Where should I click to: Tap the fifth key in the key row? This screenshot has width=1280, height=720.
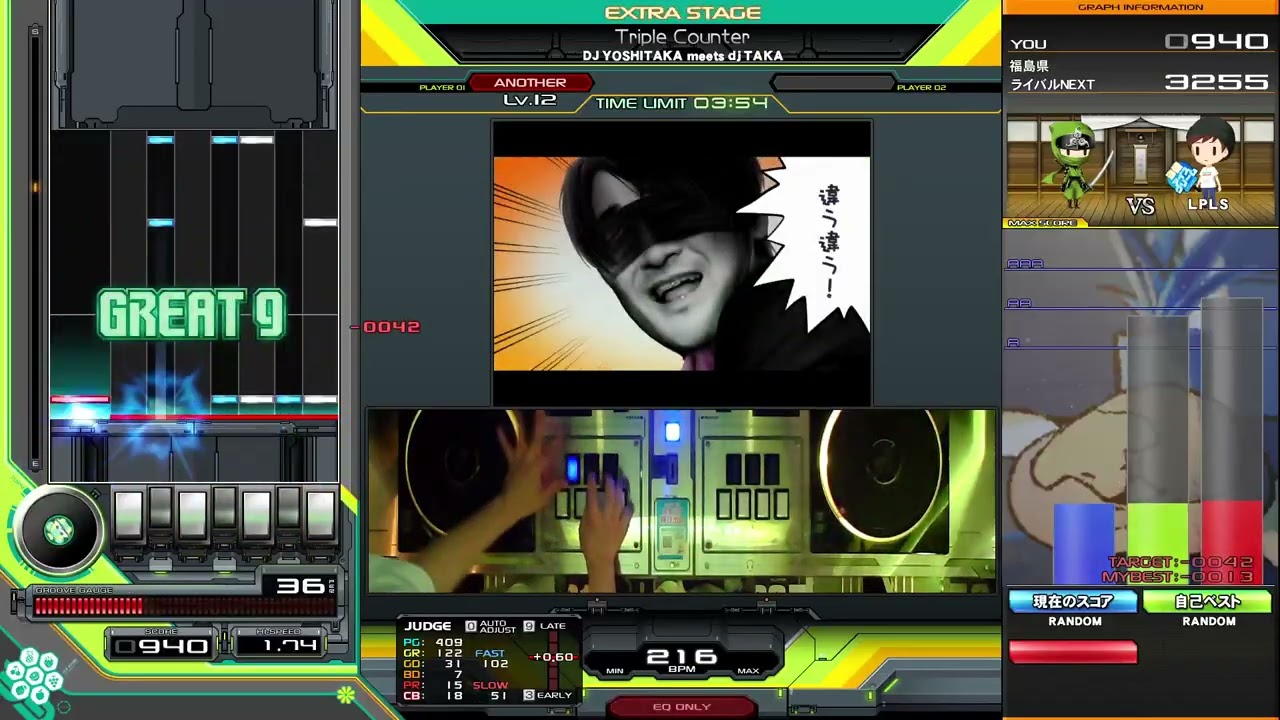click(x=256, y=517)
